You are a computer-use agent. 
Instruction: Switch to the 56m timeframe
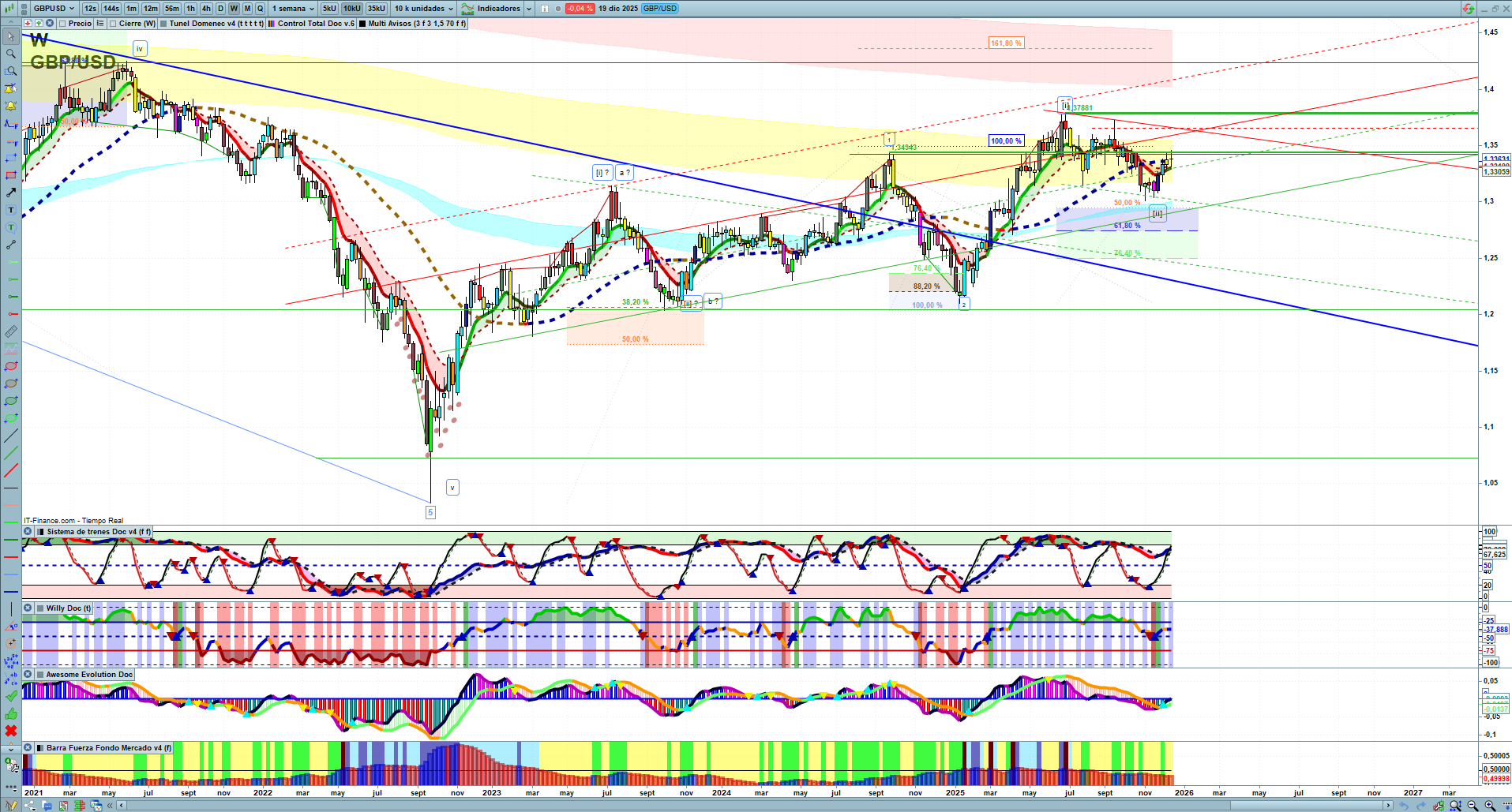(x=172, y=9)
